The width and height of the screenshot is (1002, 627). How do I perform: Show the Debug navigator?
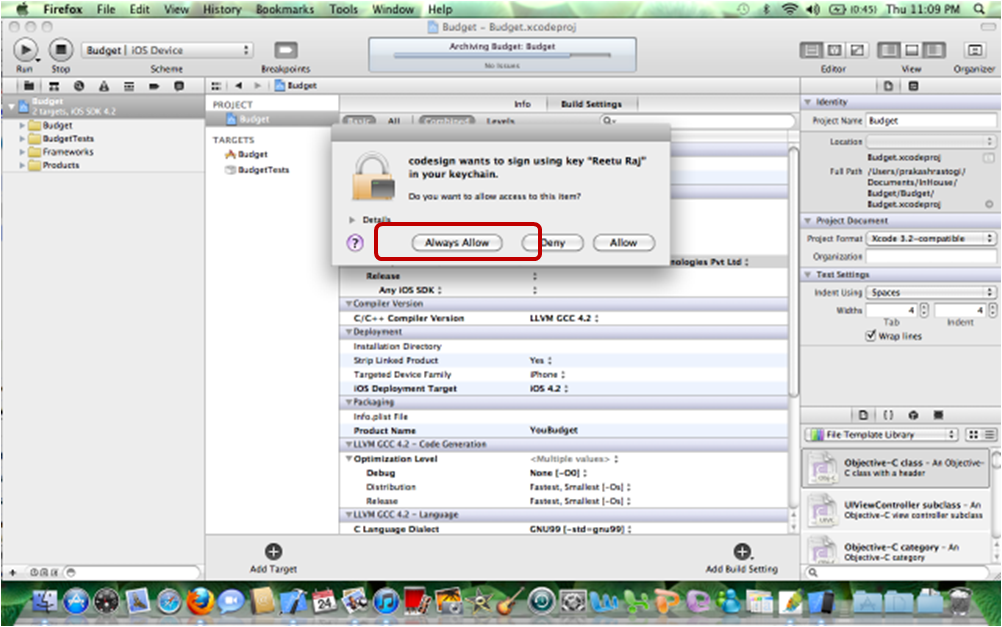[129, 86]
